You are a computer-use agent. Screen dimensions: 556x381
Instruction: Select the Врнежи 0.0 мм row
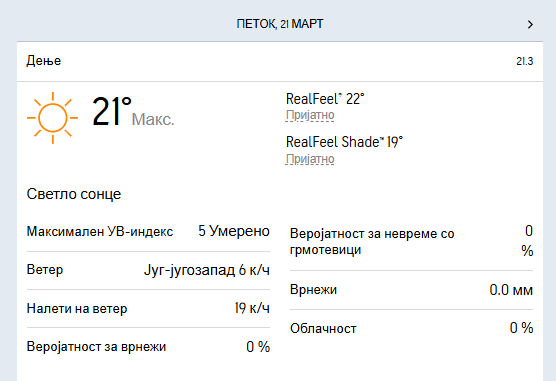pos(411,290)
